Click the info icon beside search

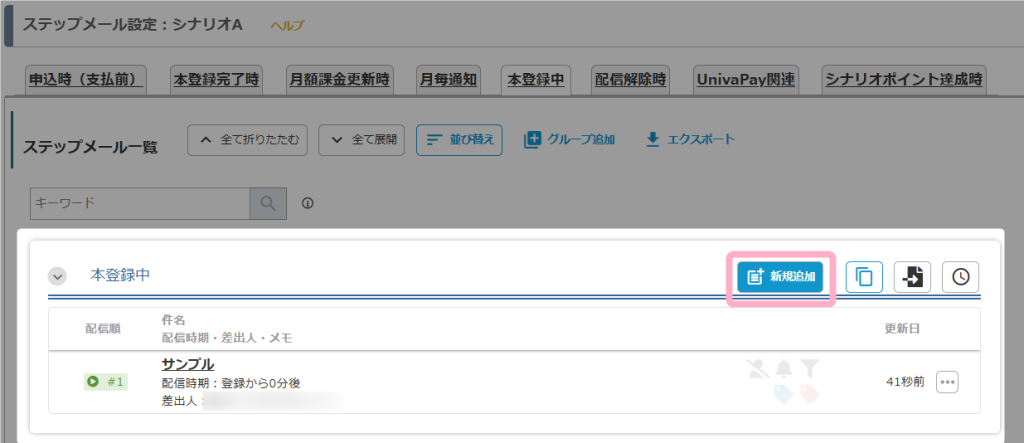pyautogui.click(x=308, y=204)
